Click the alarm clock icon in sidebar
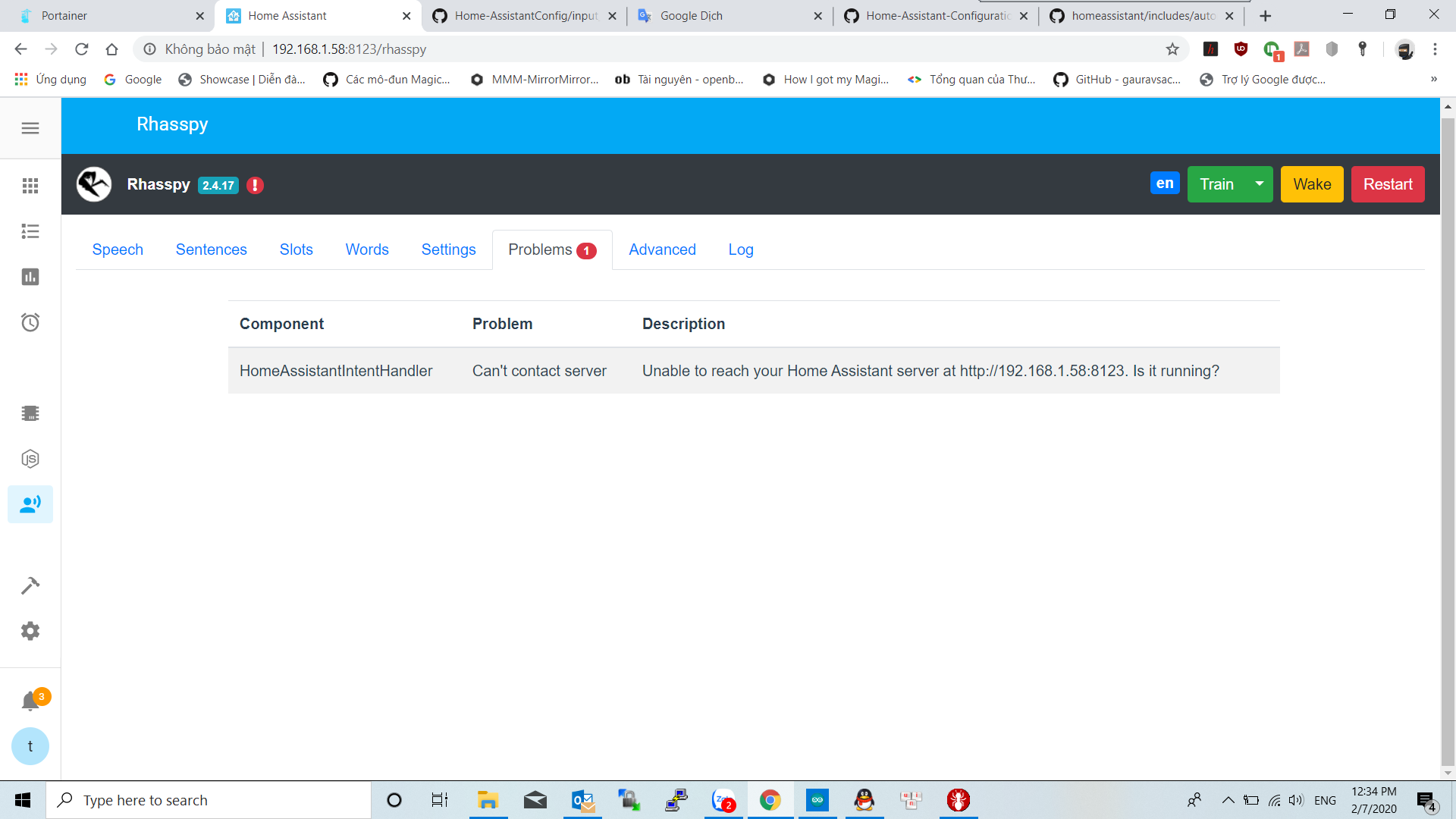 (30, 322)
